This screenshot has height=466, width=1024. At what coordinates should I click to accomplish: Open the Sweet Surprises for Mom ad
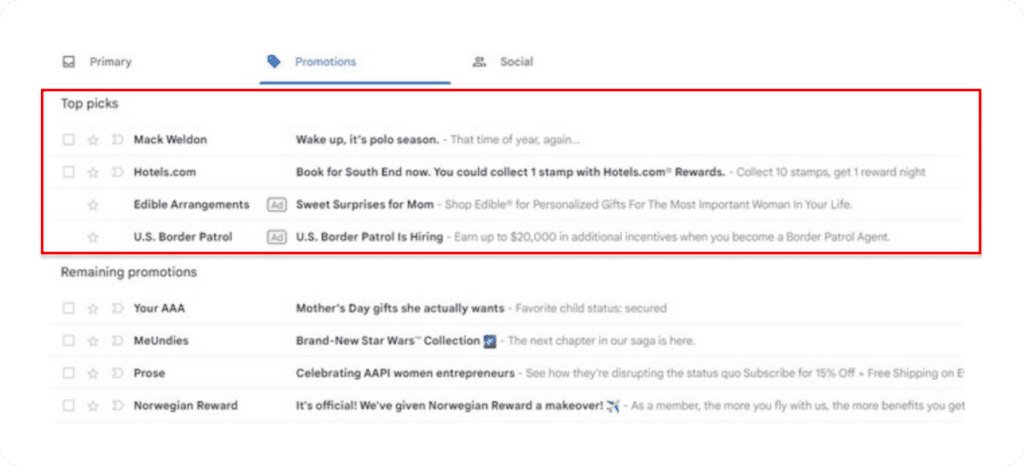[x=365, y=205]
